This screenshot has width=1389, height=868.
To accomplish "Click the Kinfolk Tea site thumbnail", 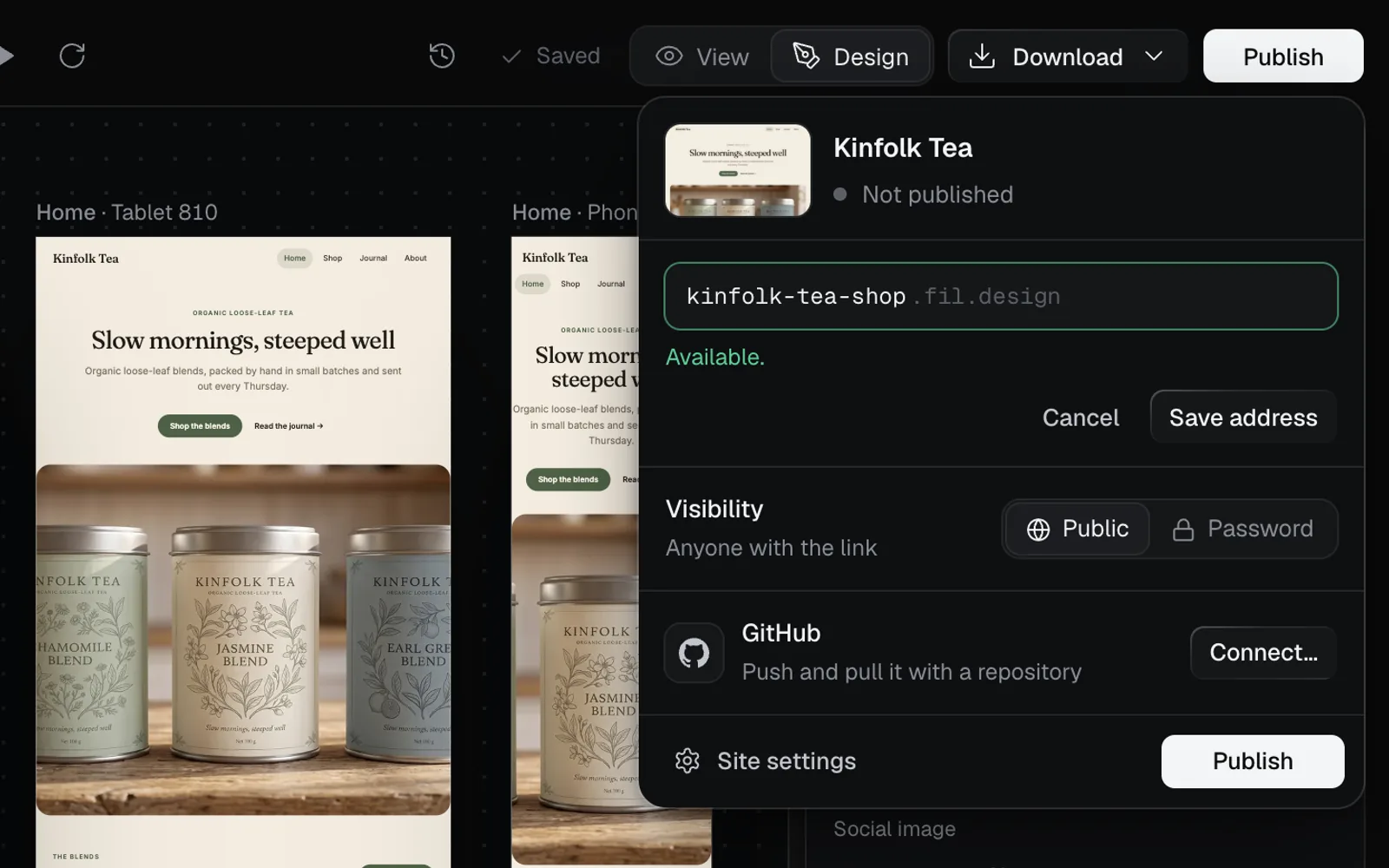I will 738,170.
